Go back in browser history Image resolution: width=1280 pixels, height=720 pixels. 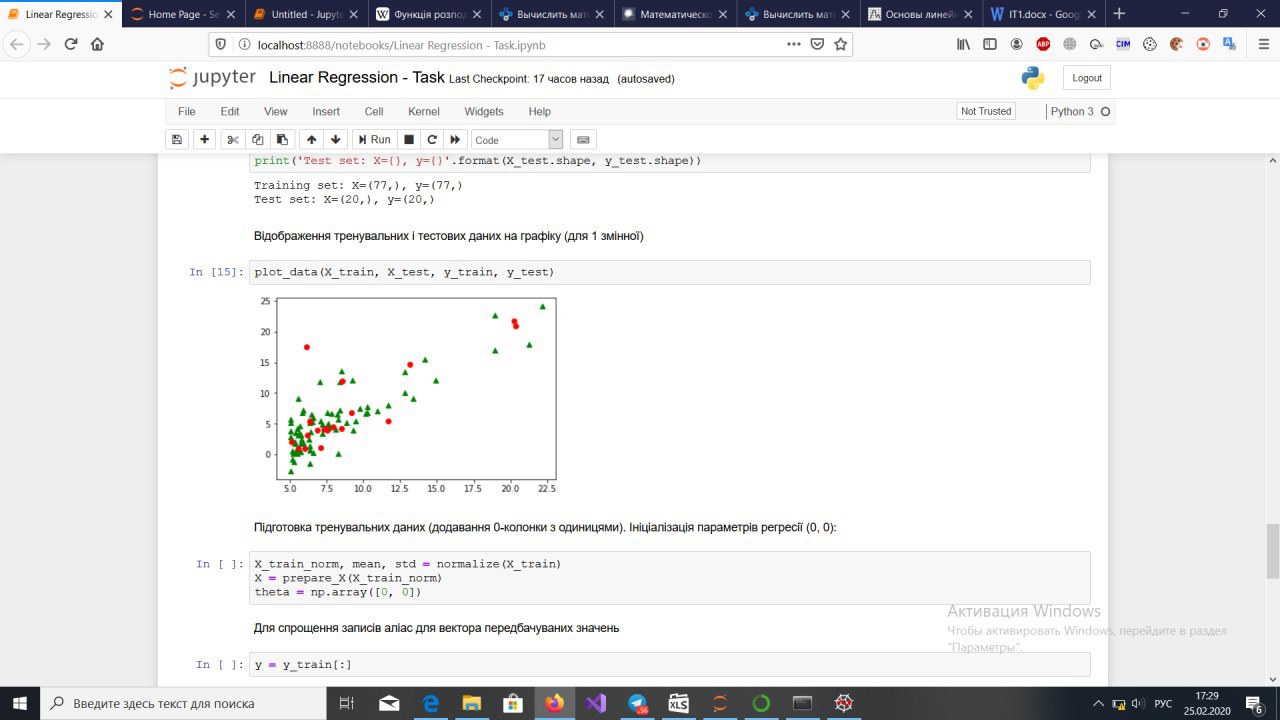(17, 44)
